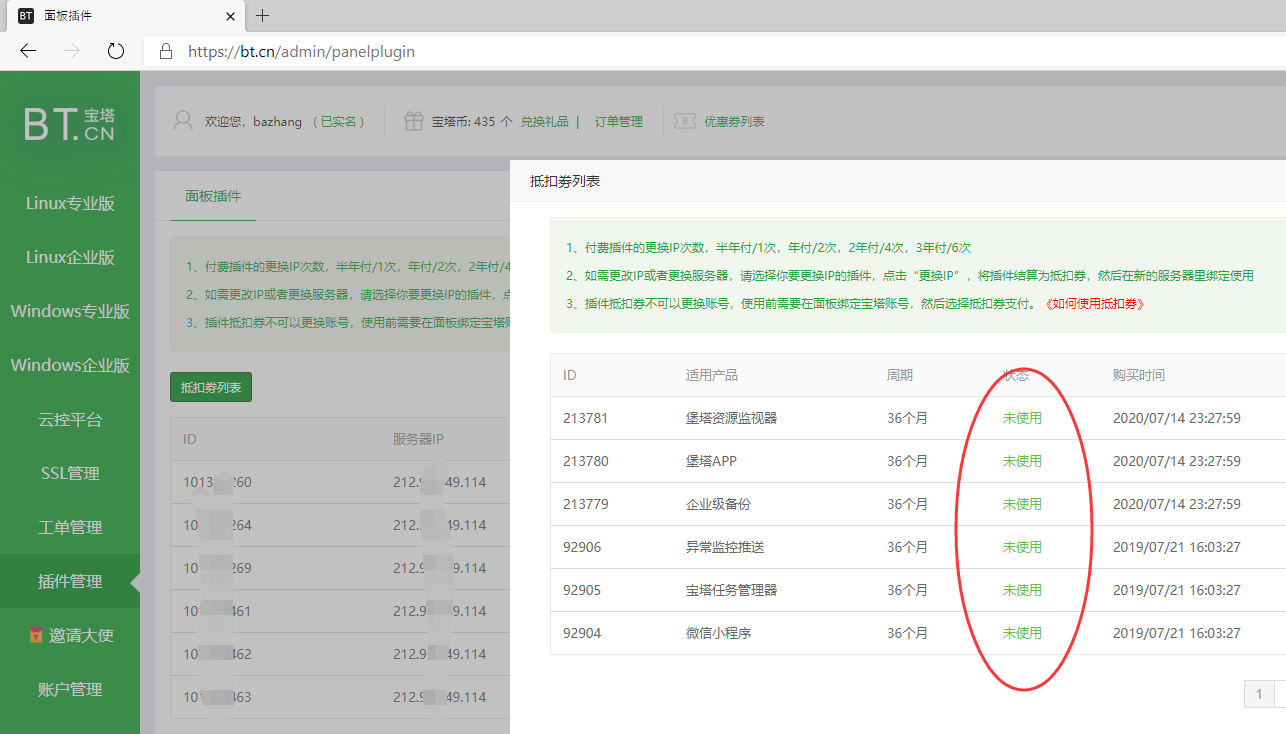The height and width of the screenshot is (734, 1286).
Task: Click the padlock site info icon
Action: [x=166, y=51]
